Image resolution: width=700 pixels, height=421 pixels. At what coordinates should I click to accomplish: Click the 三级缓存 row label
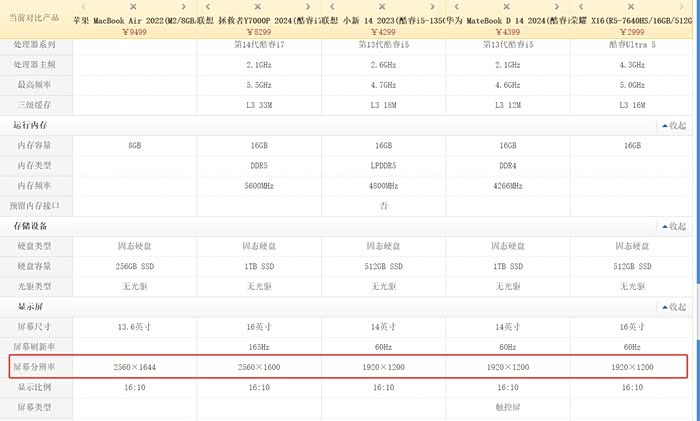34,105
